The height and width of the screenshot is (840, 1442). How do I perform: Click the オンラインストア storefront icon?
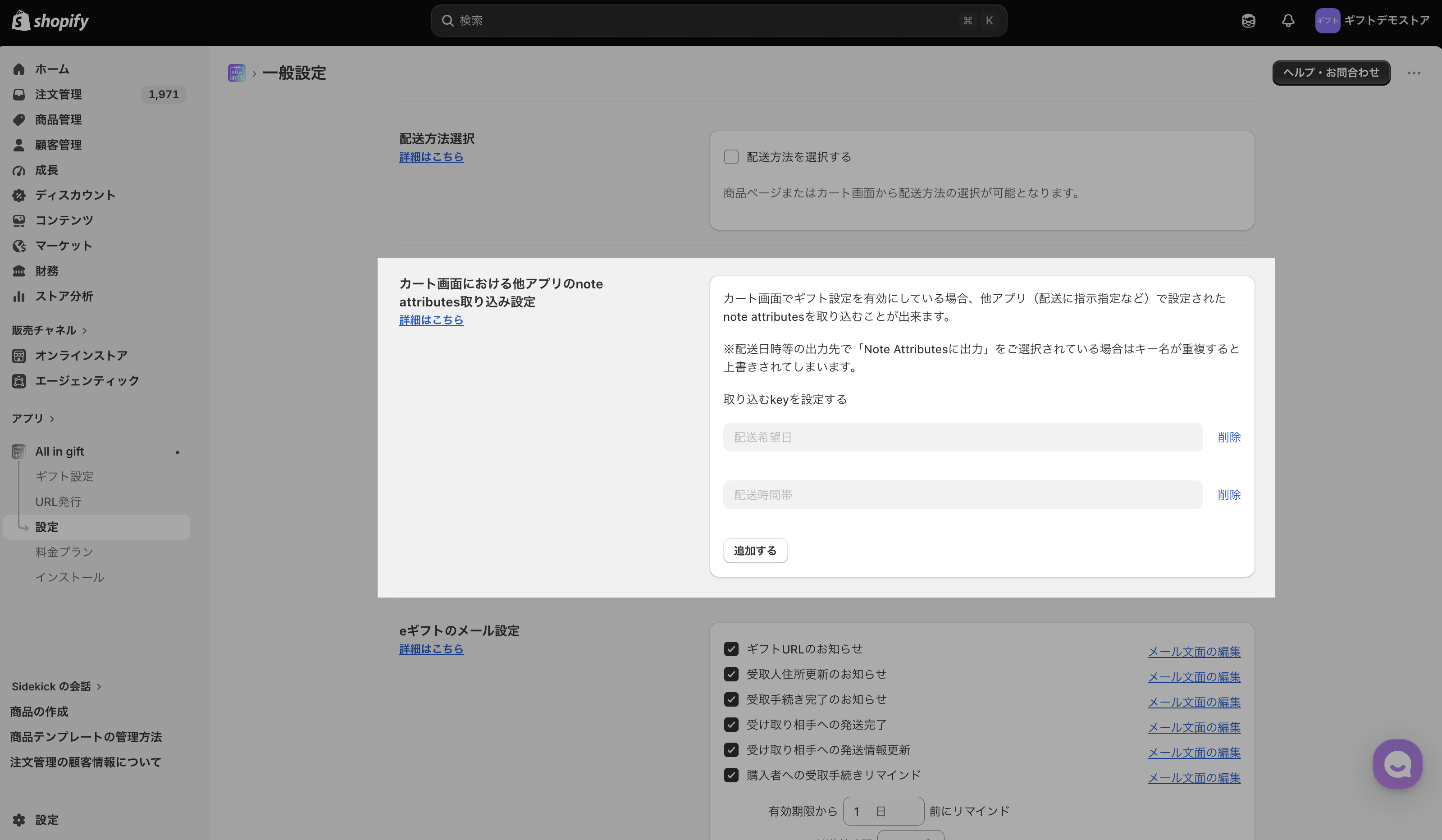click(x=19, y=356)
